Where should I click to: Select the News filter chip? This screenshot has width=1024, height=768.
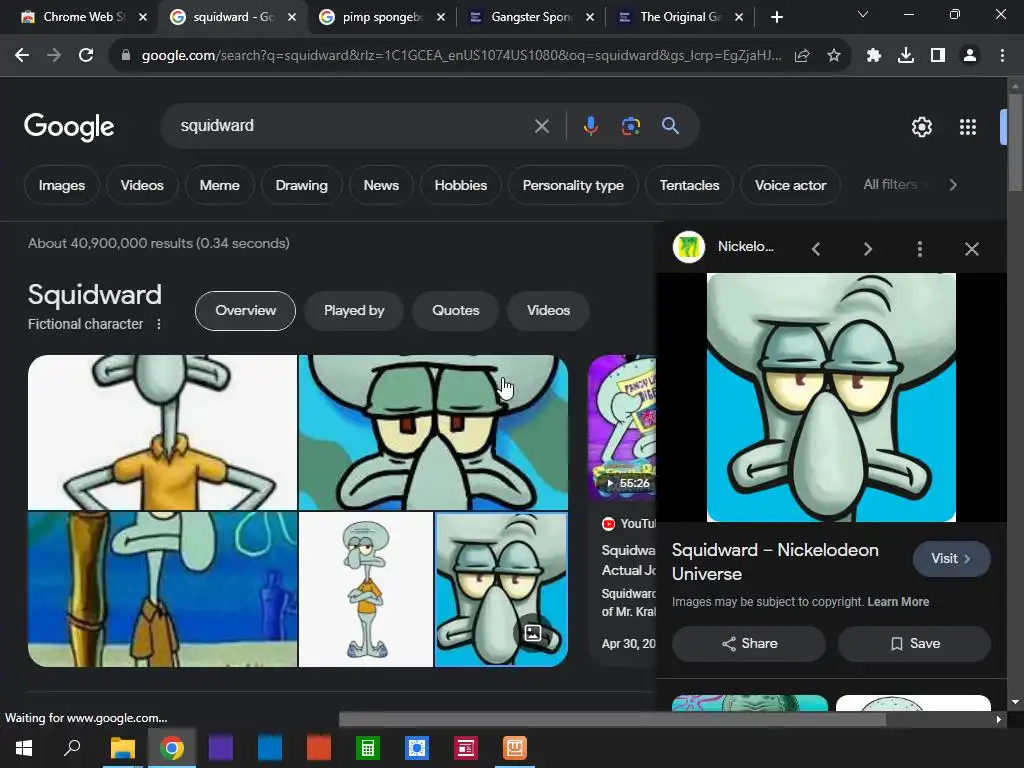[x=381, y=185]
